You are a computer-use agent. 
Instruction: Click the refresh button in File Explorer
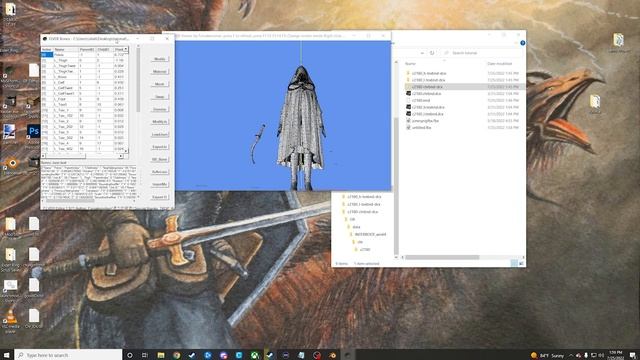point(432,53)
